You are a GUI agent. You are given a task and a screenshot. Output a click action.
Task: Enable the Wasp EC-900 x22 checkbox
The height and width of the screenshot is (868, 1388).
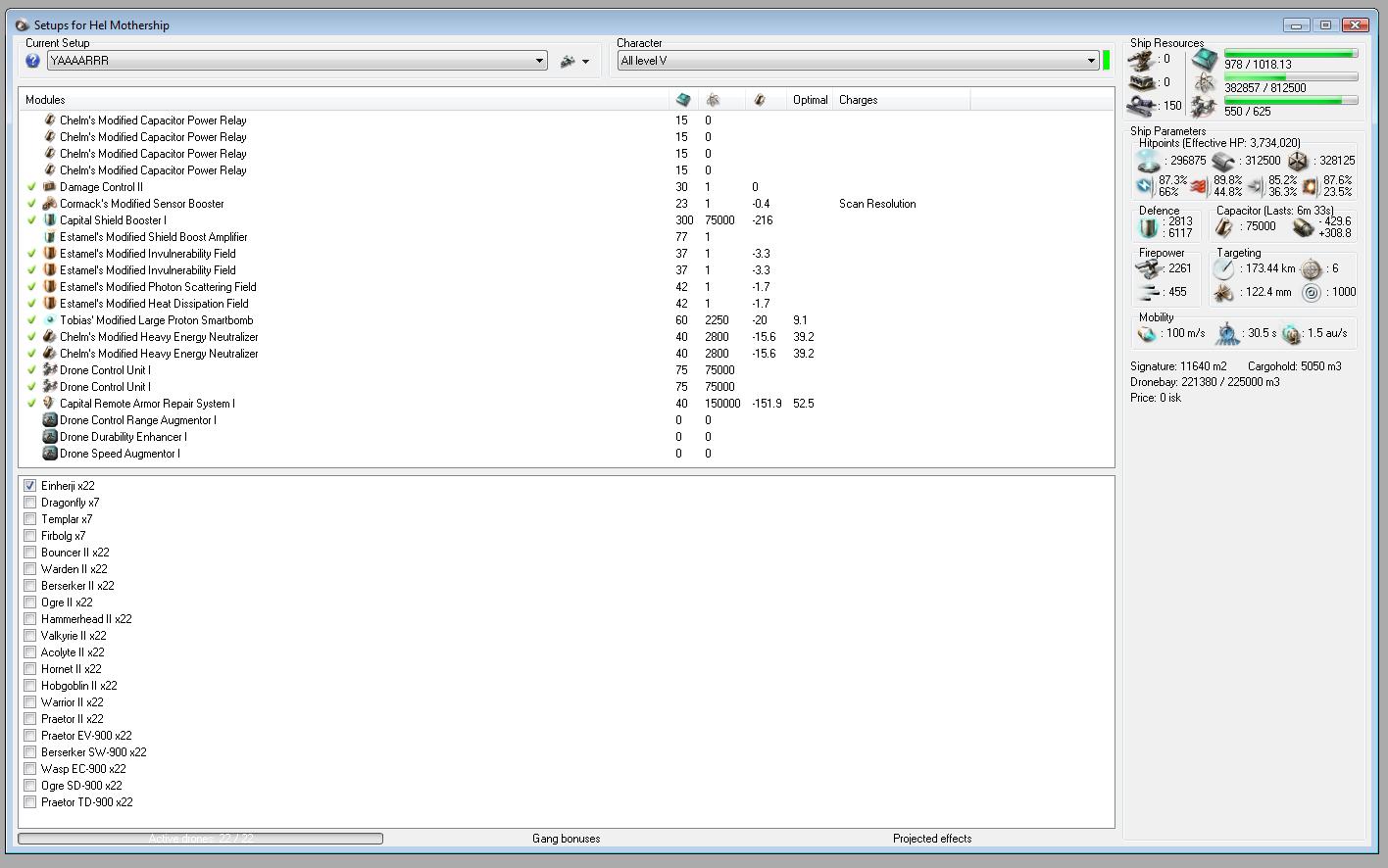pos(30,769)
